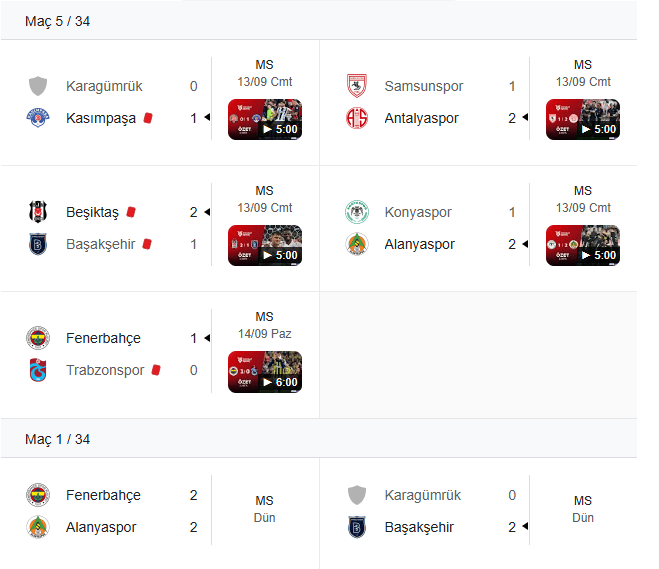Play Beşiktaş vs Başakşehir highlights video
The image size is (659, 569).
[265, 245]
